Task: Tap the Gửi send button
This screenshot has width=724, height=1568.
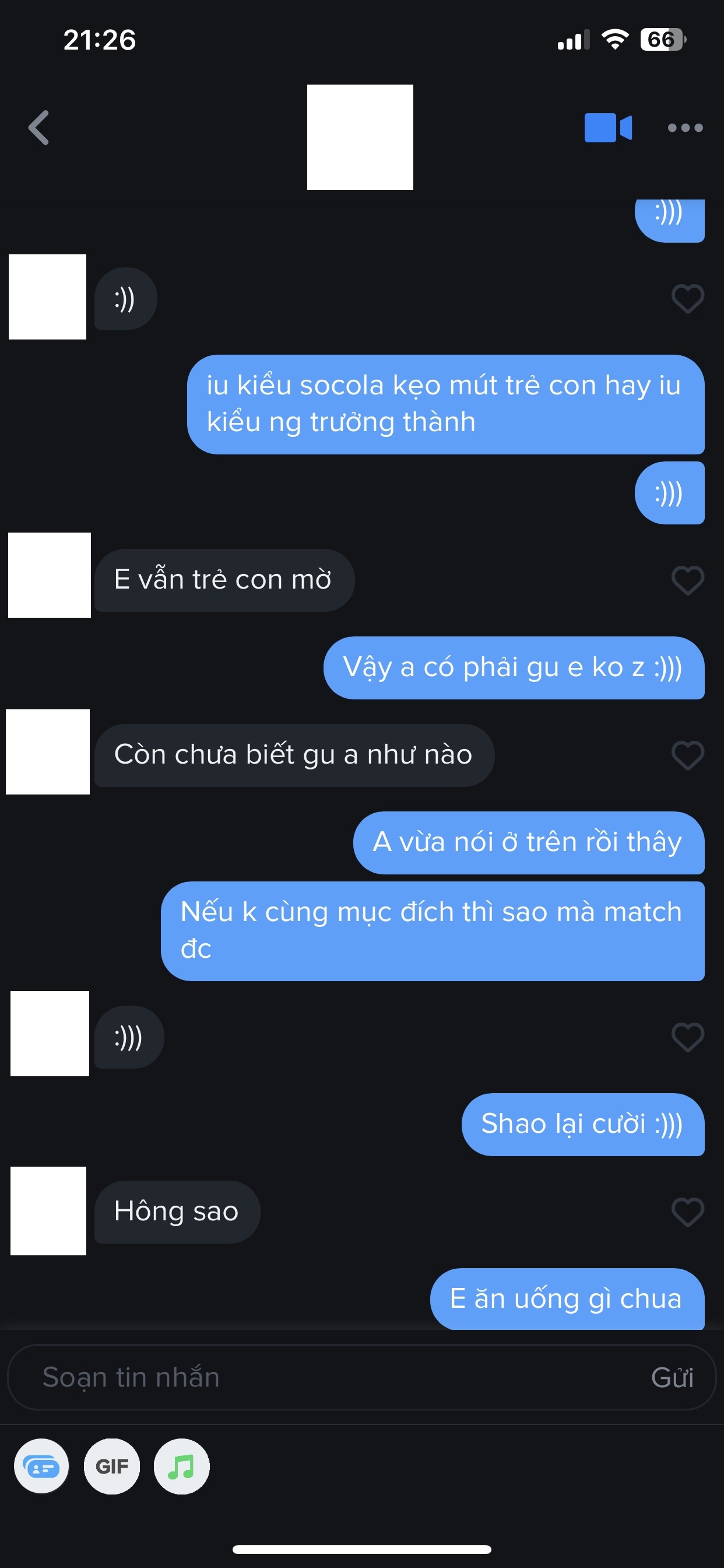Action: [x=672, y=1377]
